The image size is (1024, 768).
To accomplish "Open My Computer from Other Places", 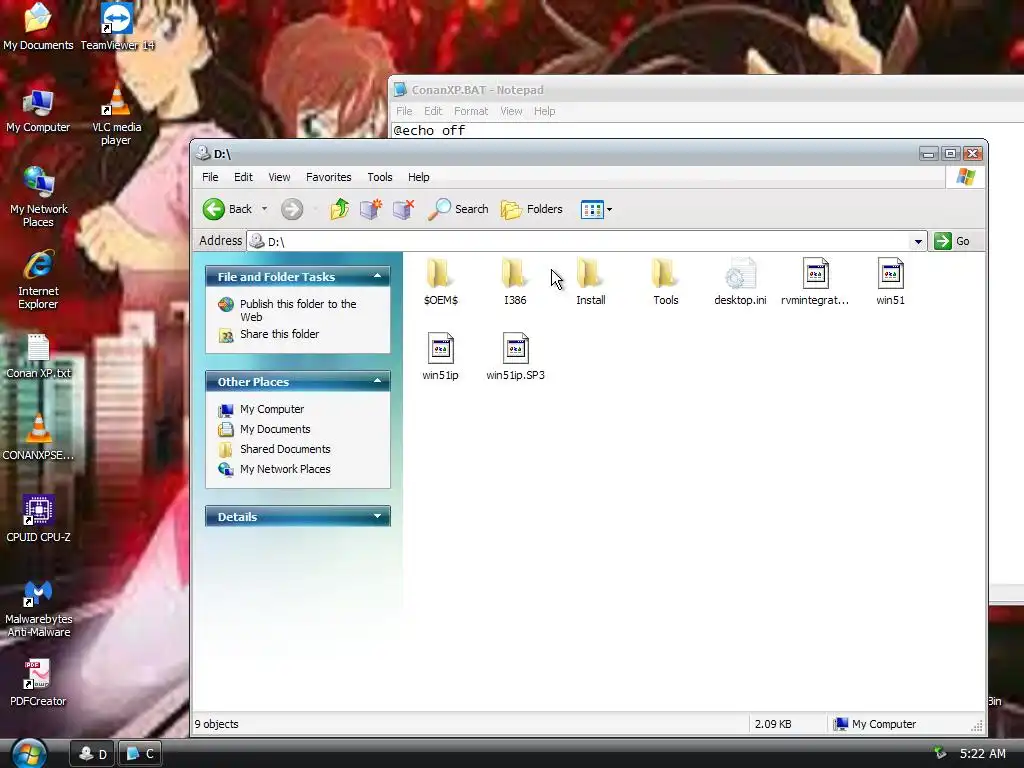I will point(272,409).
